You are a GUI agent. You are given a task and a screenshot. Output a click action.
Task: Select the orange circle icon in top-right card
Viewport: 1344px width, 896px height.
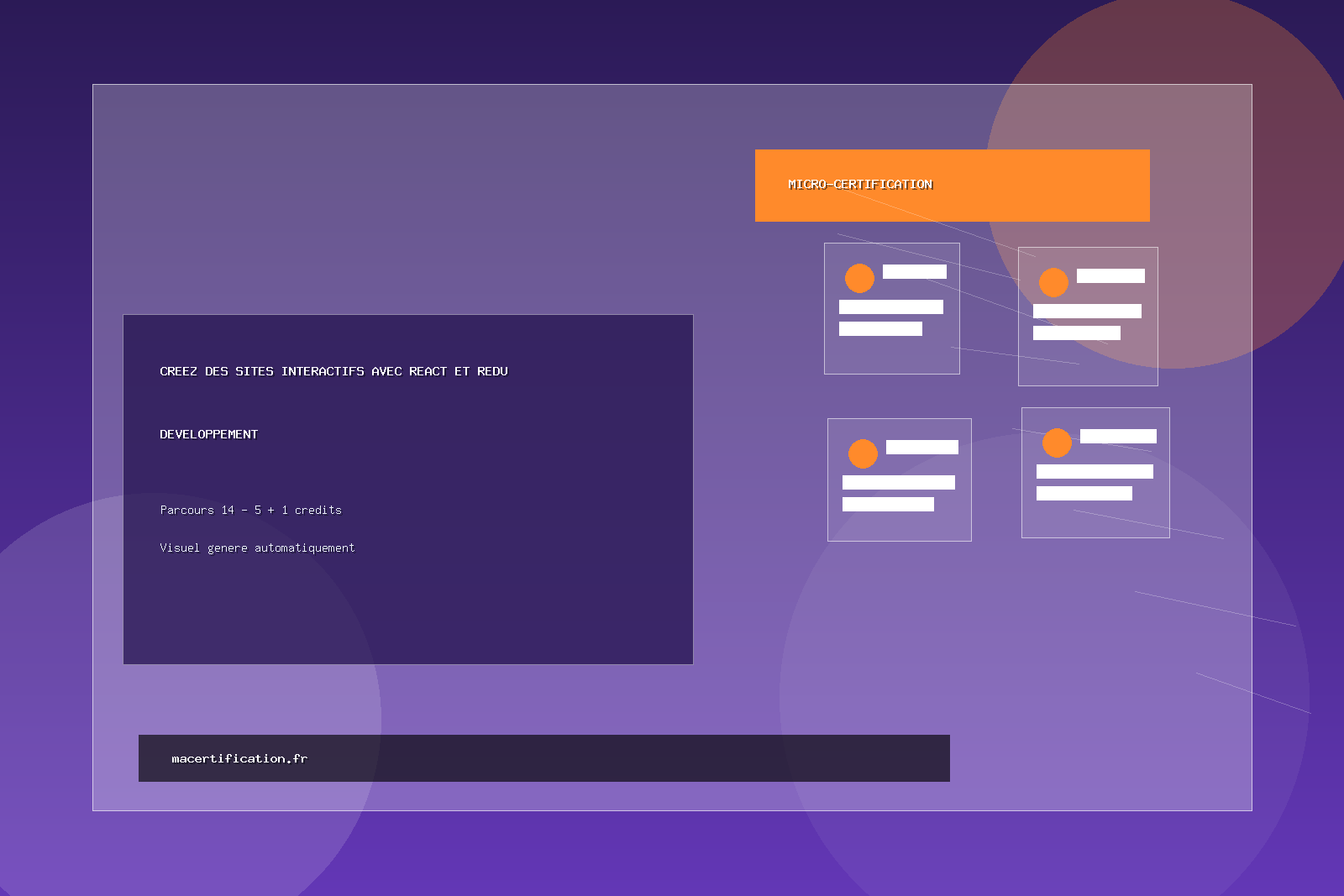click(x=1053, y=283)
